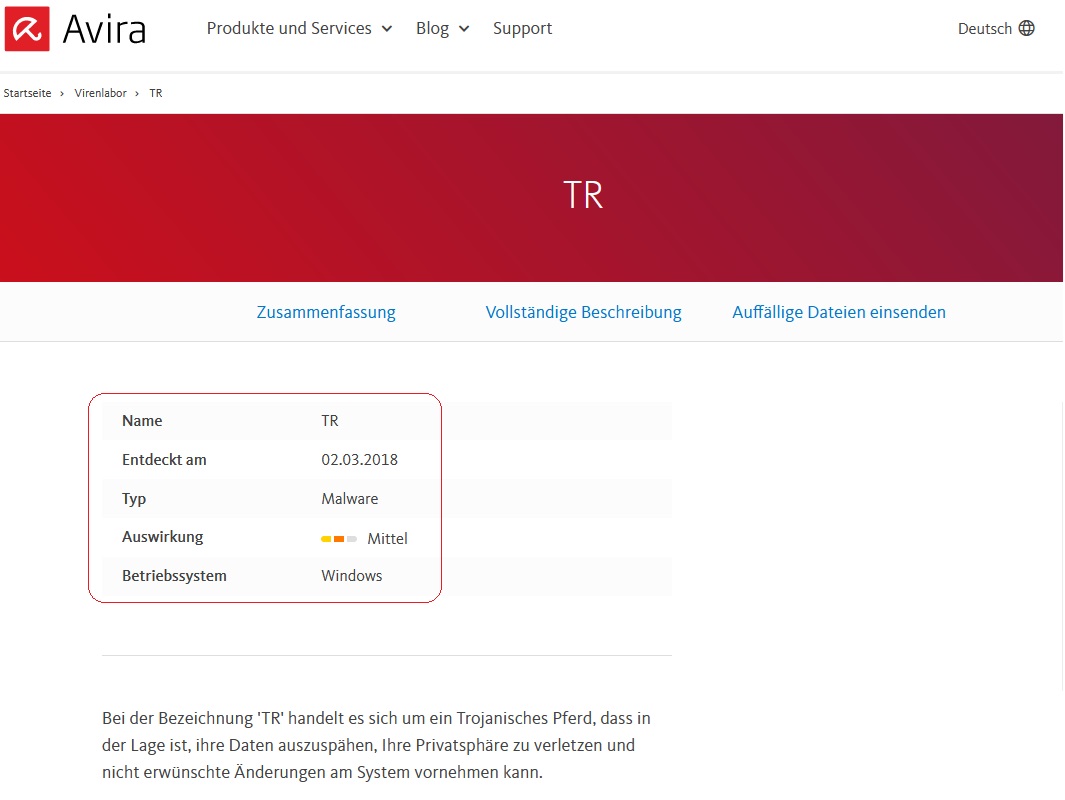This screenshot has width=1065, height=800.
Task: Select the Auswirkung label
Action: [162, 537]
